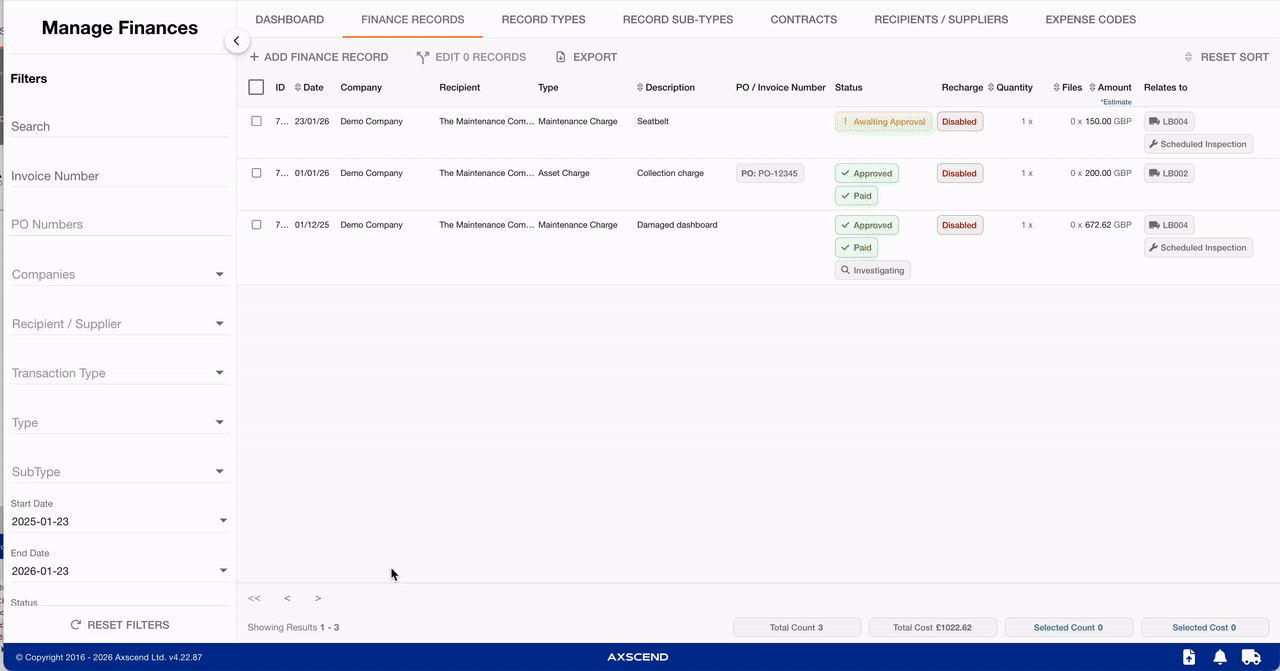Go to the first page of results
1280x671 pixels.
254,598
